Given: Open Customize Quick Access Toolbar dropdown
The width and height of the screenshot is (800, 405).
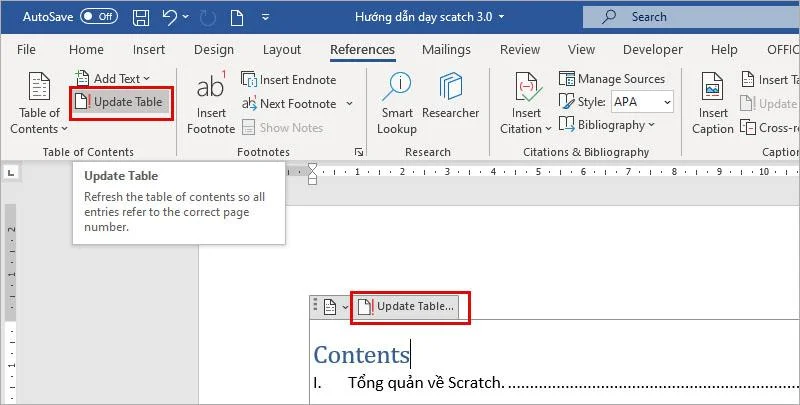Looking at the screenshot, I should (265, 17).
